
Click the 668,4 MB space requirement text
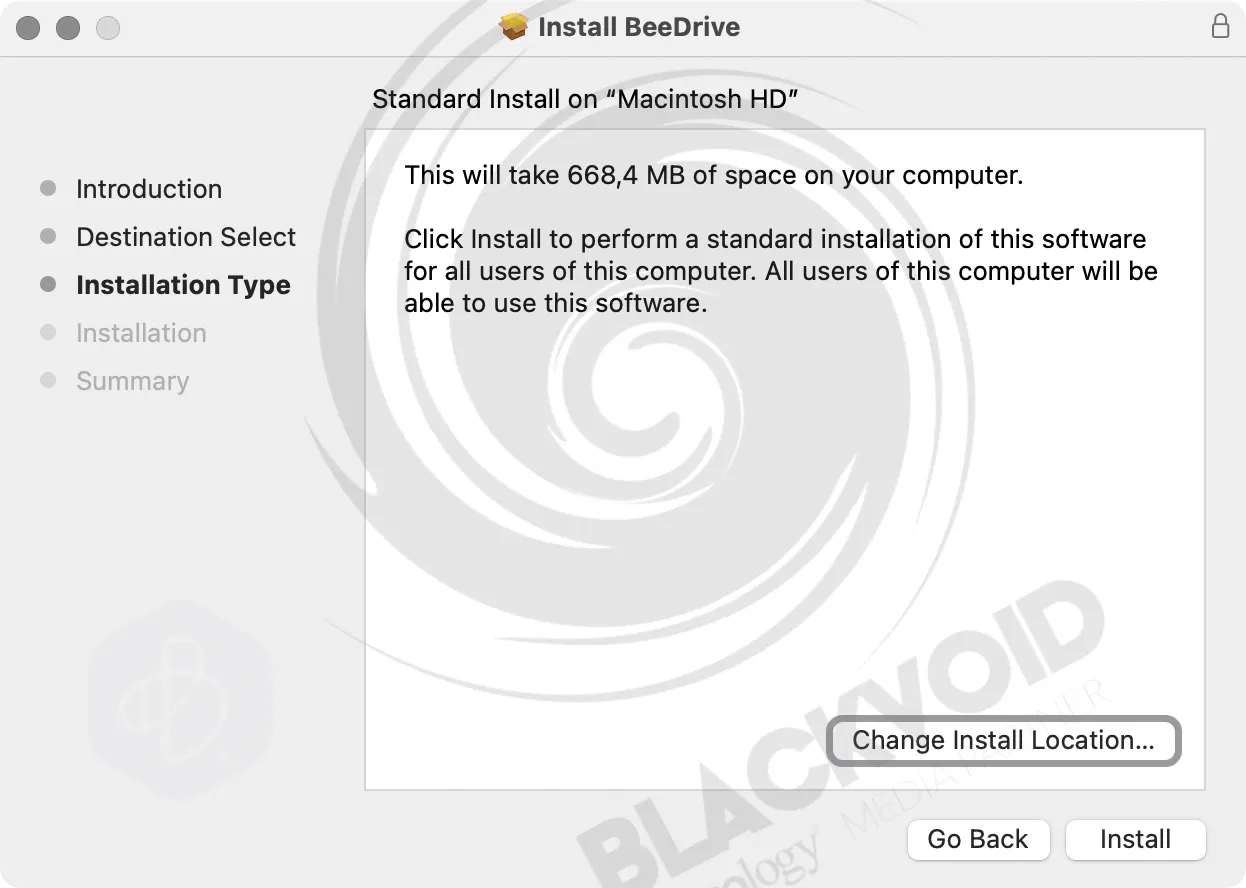coord(714,176)
